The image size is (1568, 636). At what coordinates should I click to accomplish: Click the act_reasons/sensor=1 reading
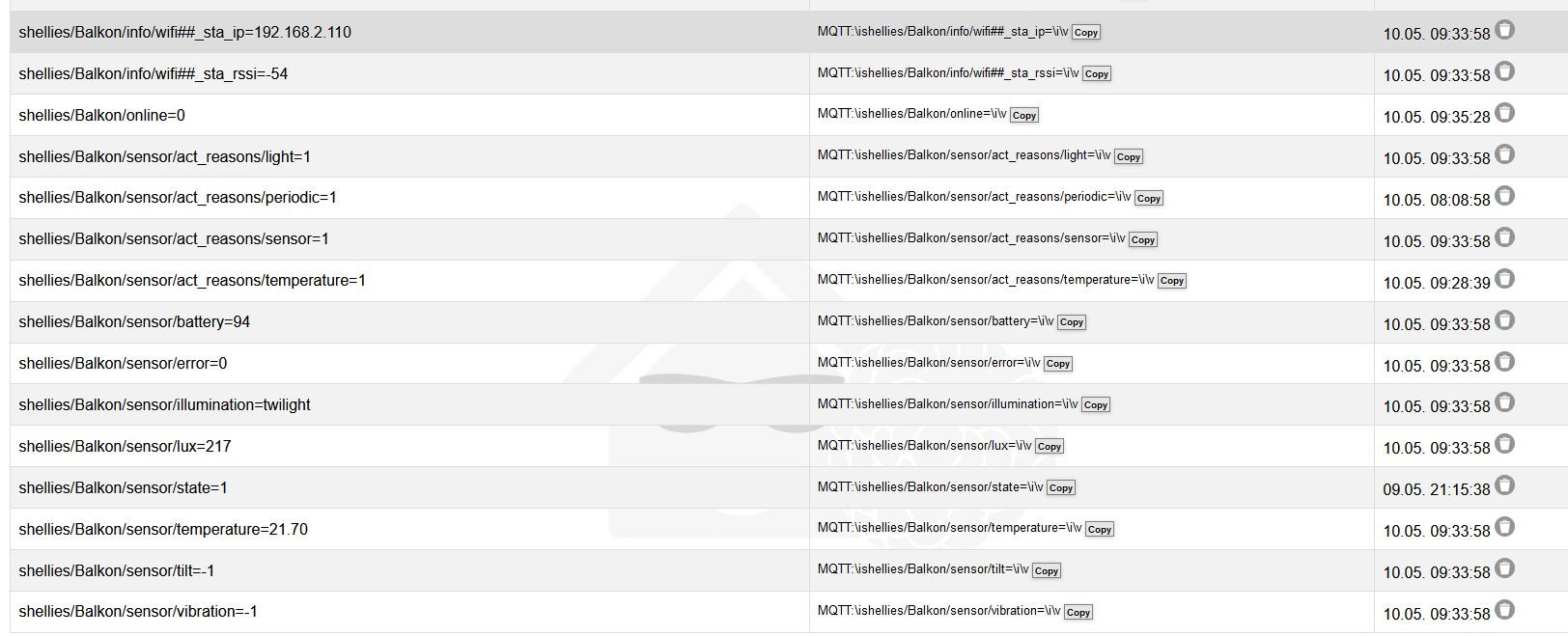coord(174,239)
